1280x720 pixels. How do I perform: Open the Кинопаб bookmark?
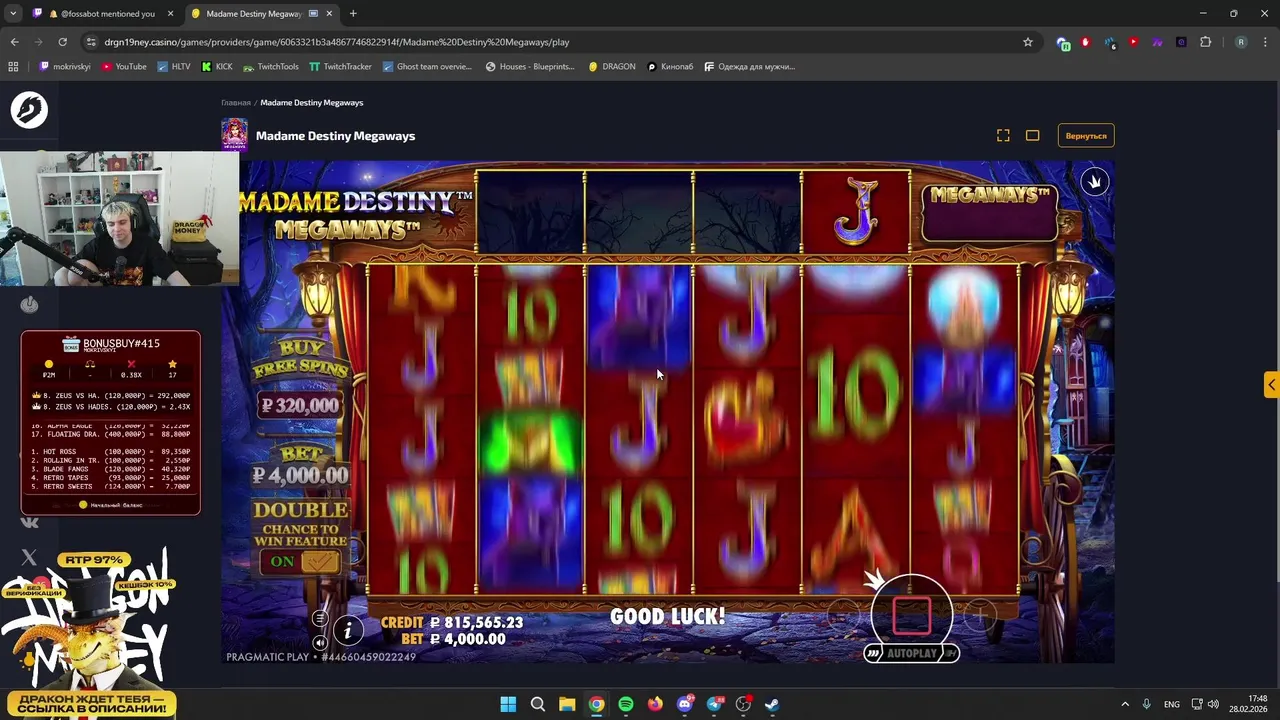click(670, 67)
